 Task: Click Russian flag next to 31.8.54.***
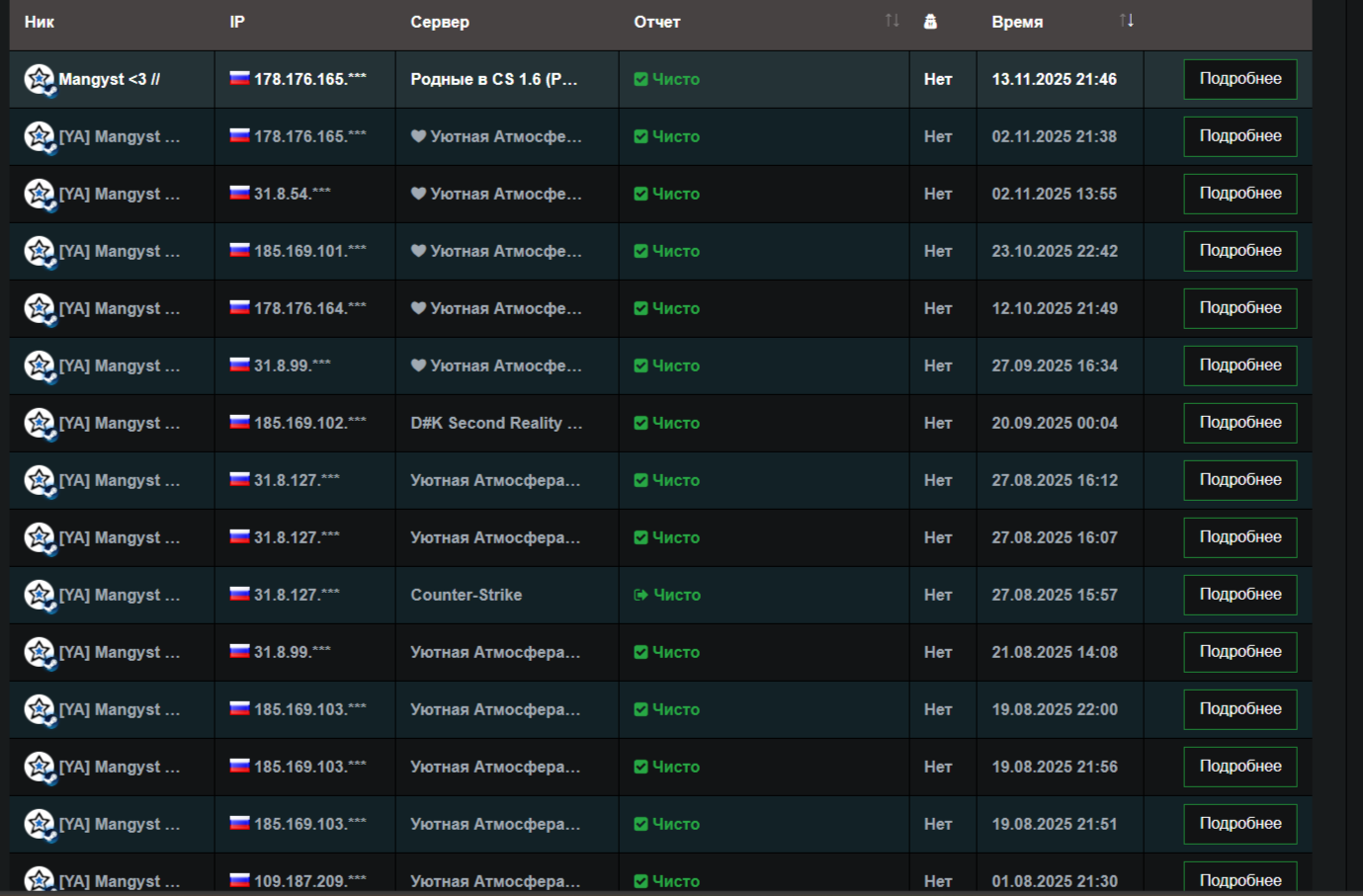[x=239, y=193]
